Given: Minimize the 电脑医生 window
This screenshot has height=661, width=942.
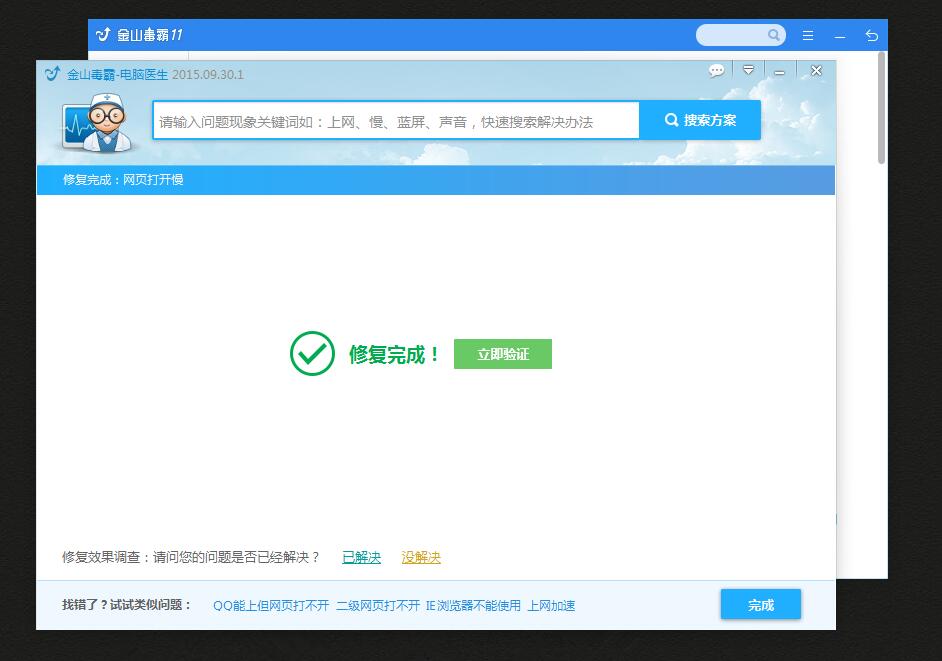Looking at the screenshot, I should [x=779, y=72].
